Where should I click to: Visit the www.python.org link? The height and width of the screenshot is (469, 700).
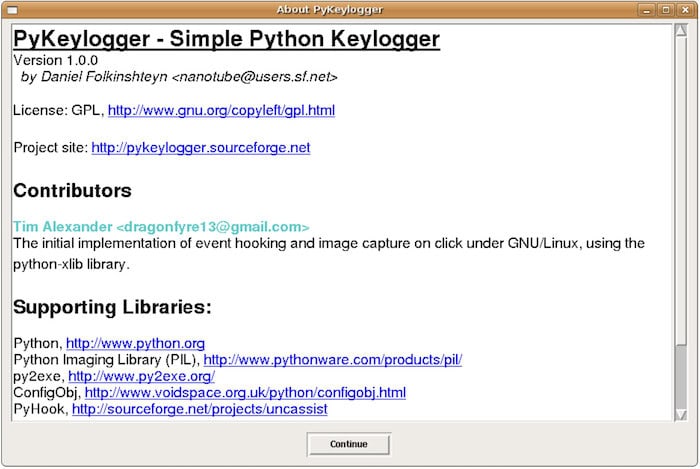click(x=135, y=343)
